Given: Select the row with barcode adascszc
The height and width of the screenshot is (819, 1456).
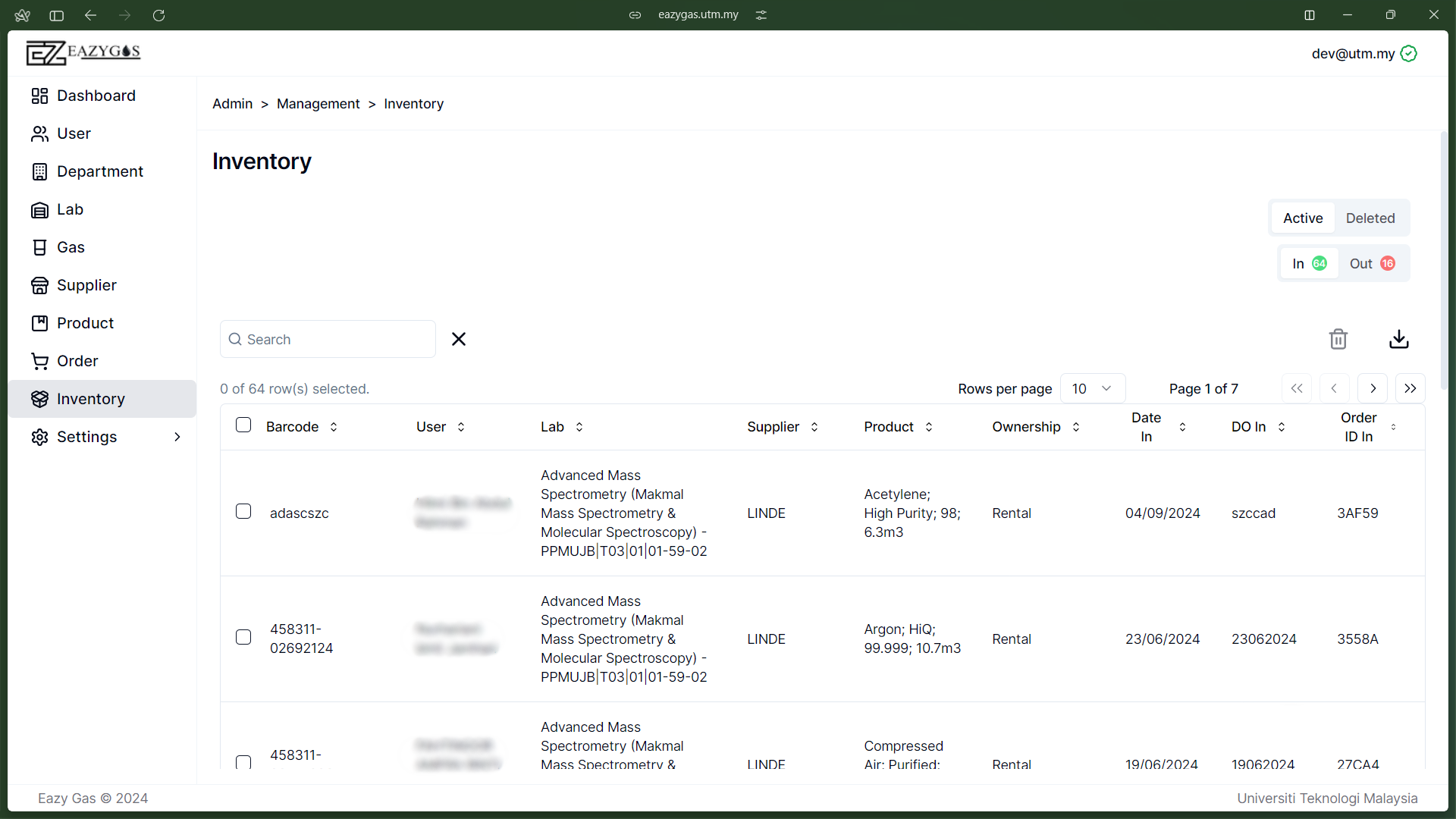Looking at the screenshot, I should tap(243, 511).
